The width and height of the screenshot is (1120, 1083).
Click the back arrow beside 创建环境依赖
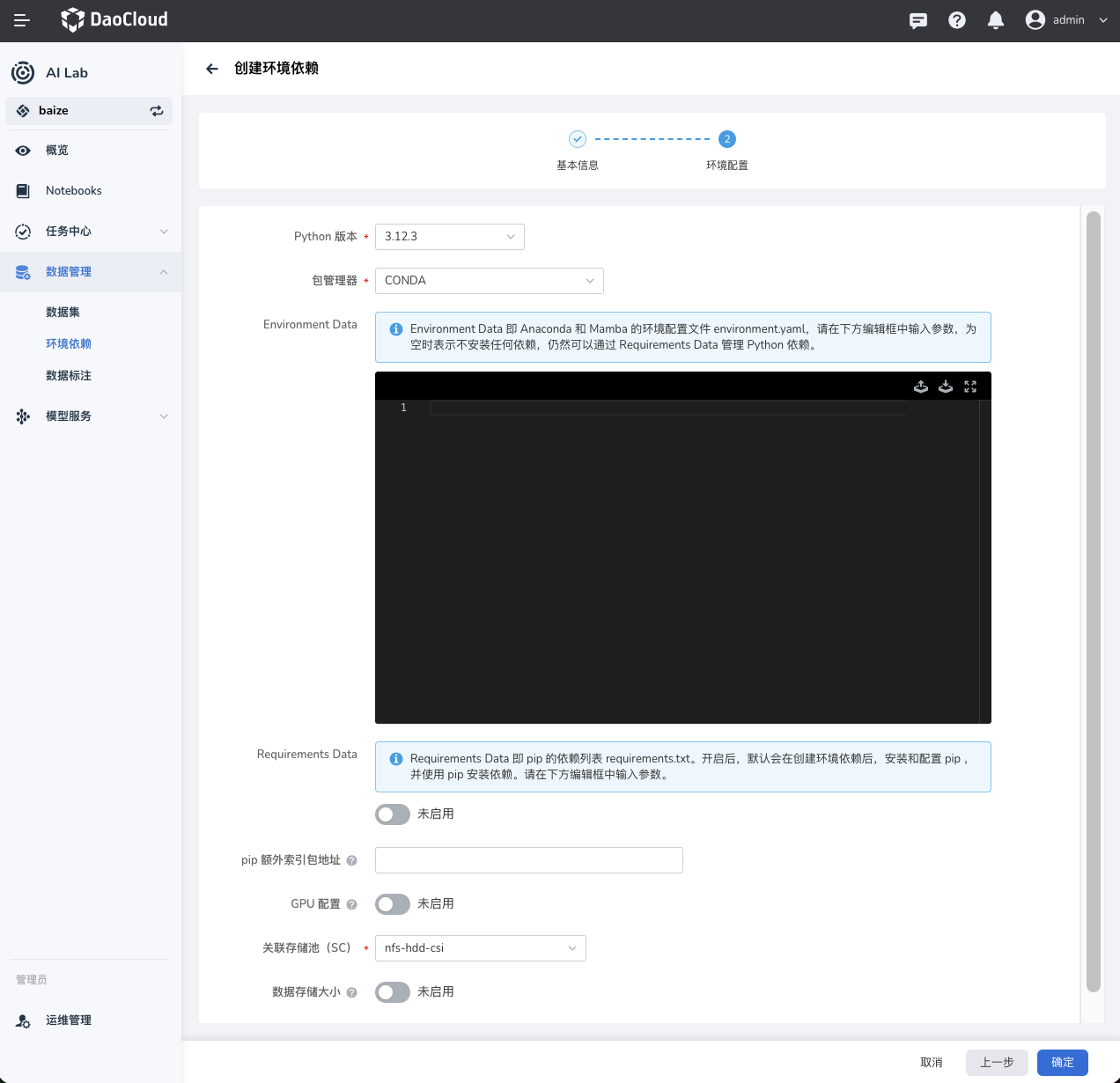(x=212, y=69)
